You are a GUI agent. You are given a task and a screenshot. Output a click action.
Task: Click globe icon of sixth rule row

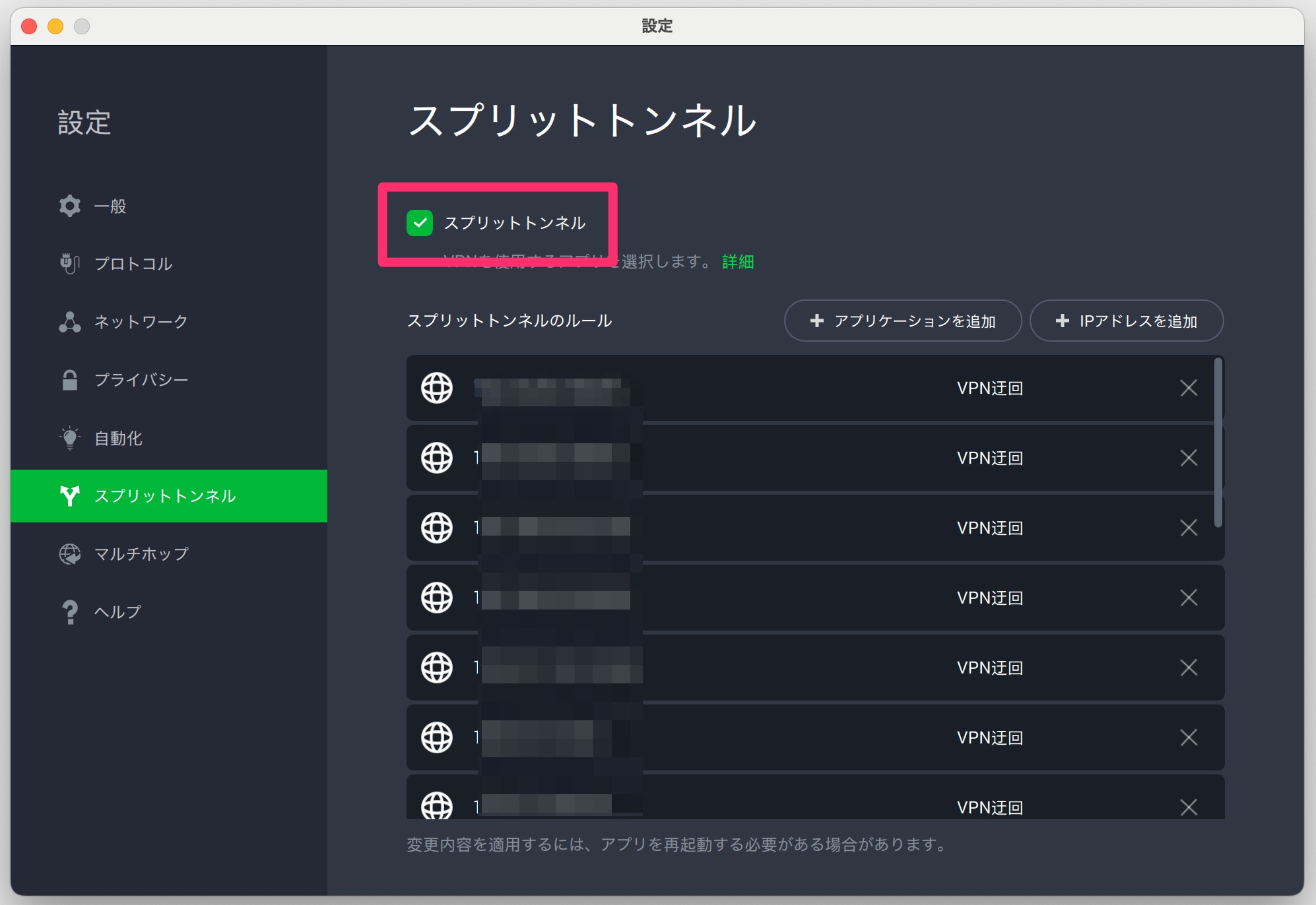coord(437,737)
